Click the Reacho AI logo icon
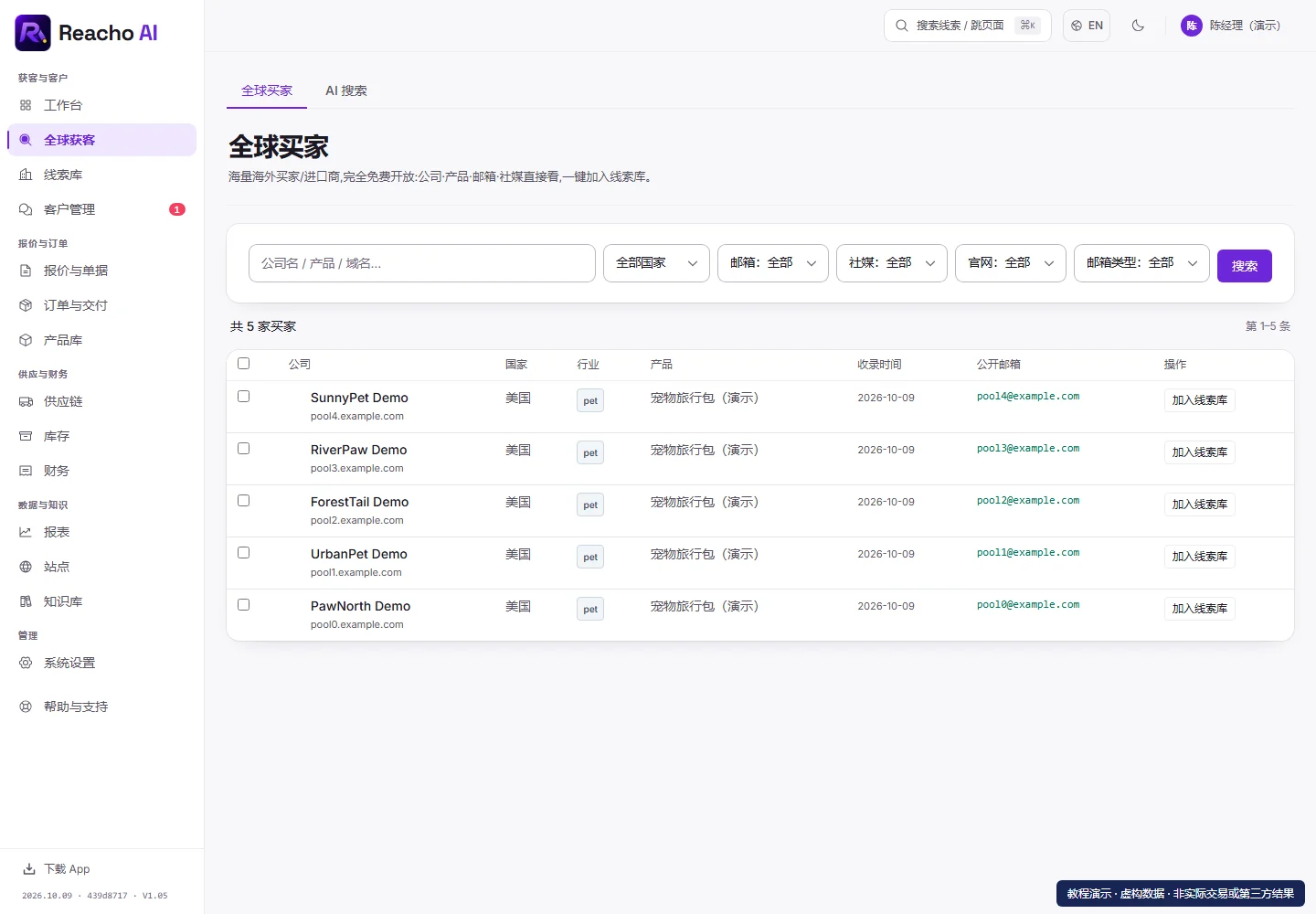 (33, 33)
